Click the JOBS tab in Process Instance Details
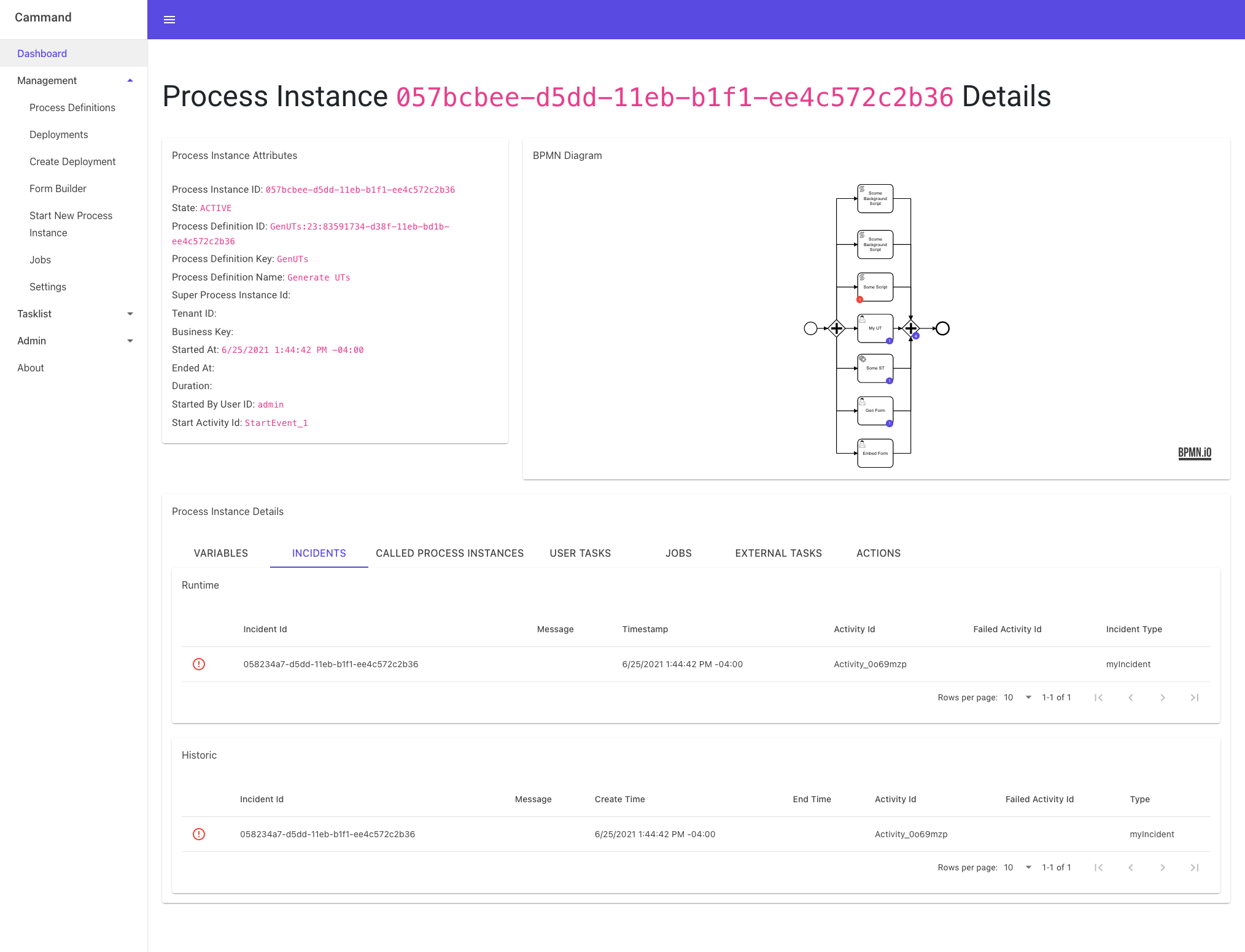Viewport: 1245px width, 952px height. click(678, 552)
